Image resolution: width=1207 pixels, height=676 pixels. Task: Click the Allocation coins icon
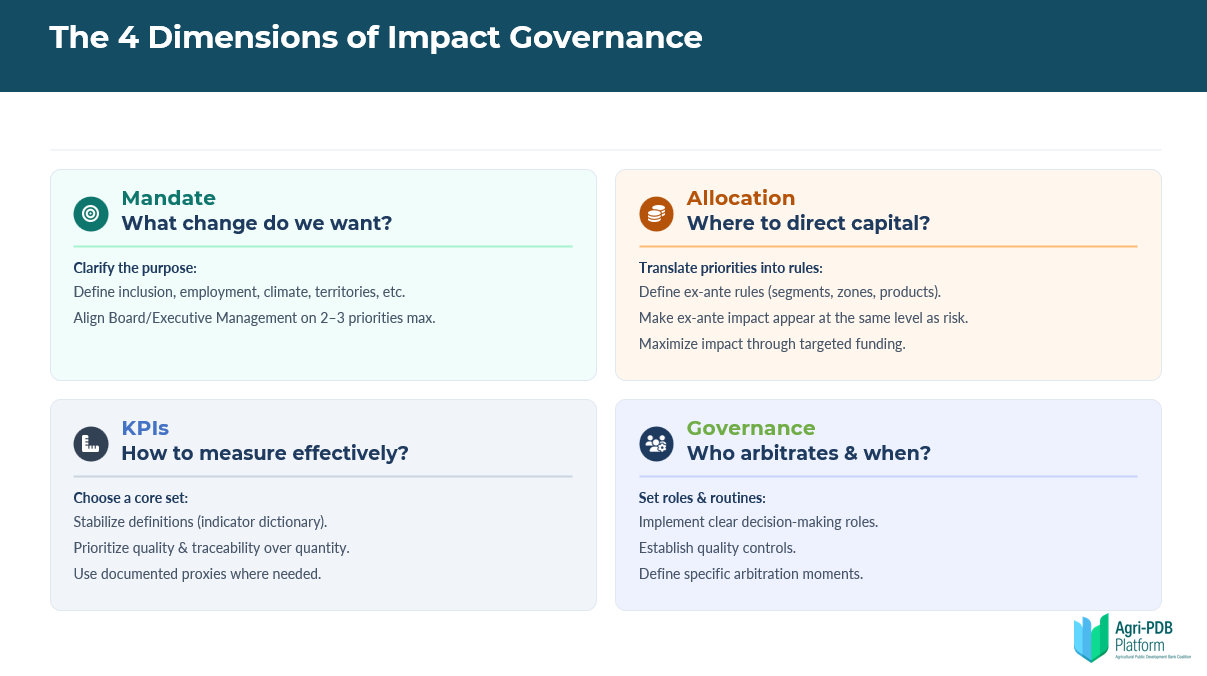(x=656, y=213)
